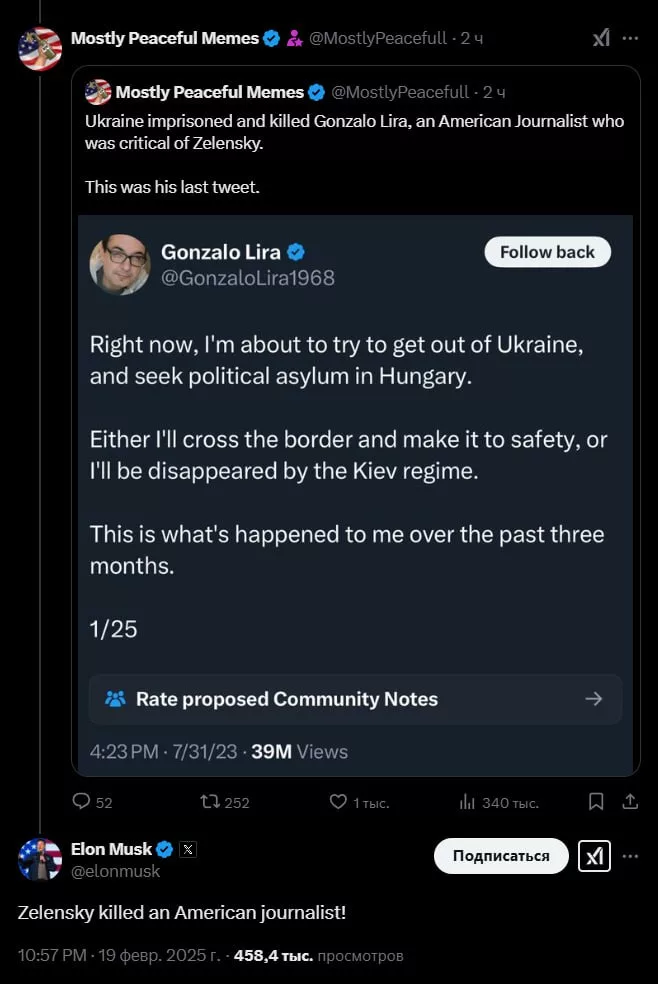Bookmark the tweet
This screenshot has width=658, height=984.
[595, 801]
